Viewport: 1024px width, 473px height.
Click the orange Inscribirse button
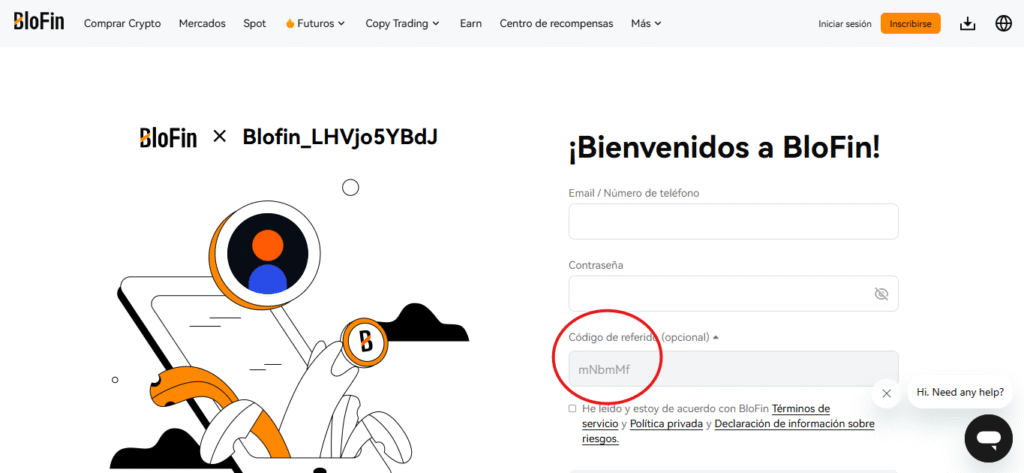click(x=910, y=24)
